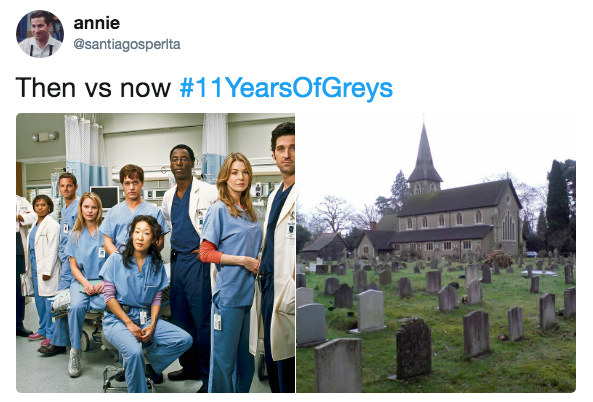Click the white headstone near left of graveyard
This screenshot has width=593, height=402.
pos(371,311)
